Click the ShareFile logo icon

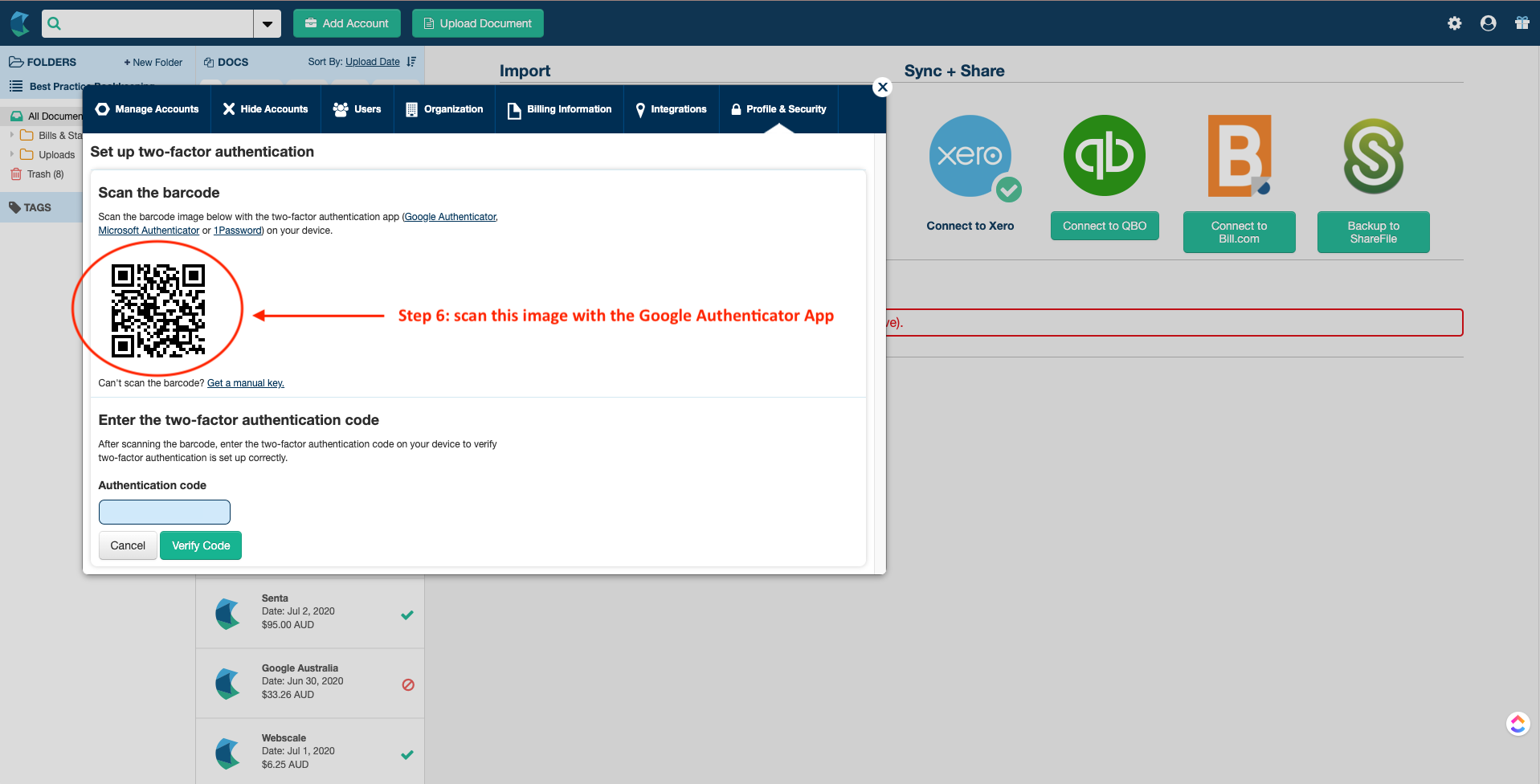pyautogui.click(x=1374, y=156)
